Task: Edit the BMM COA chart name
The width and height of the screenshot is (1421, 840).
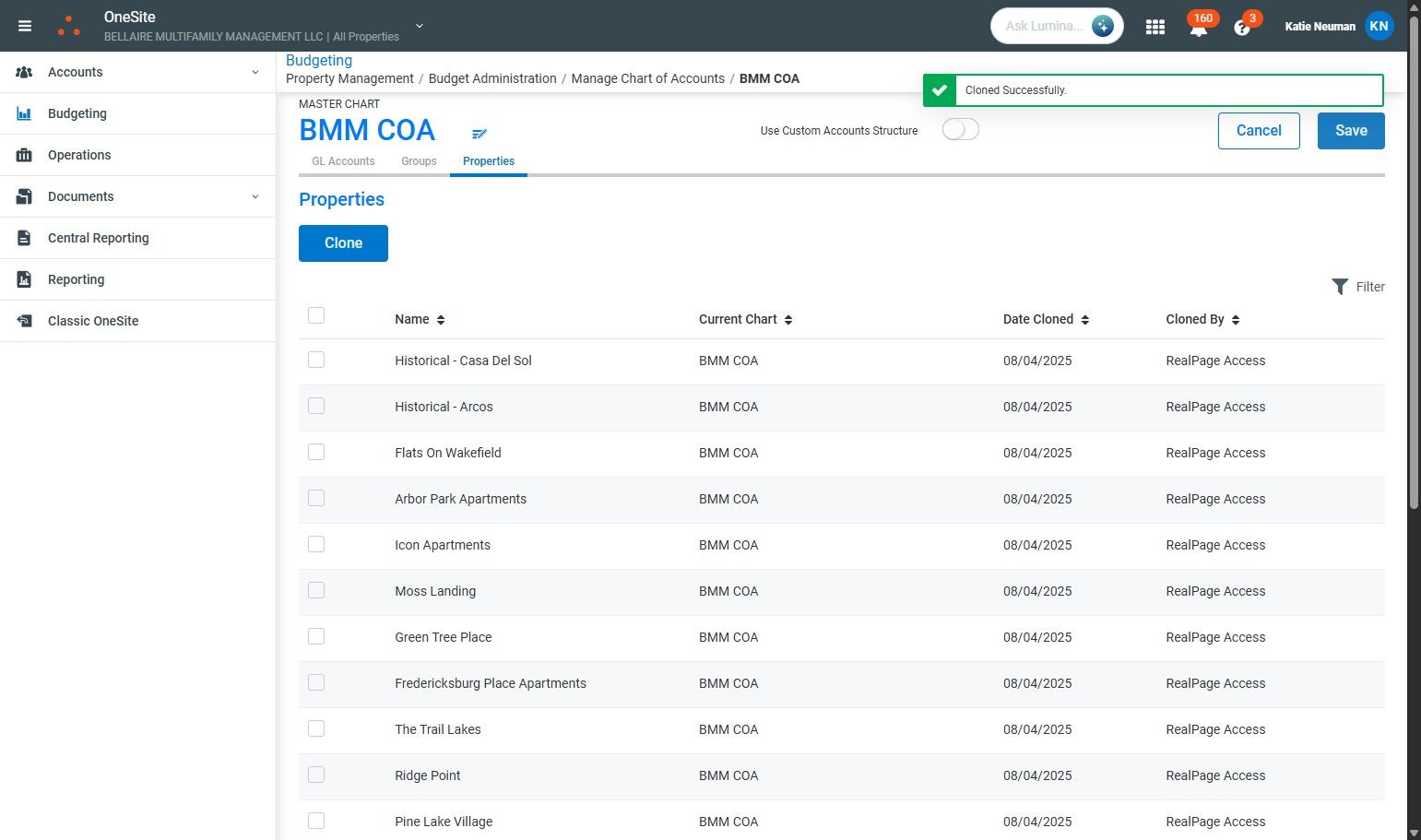Action: coord(479,134)
